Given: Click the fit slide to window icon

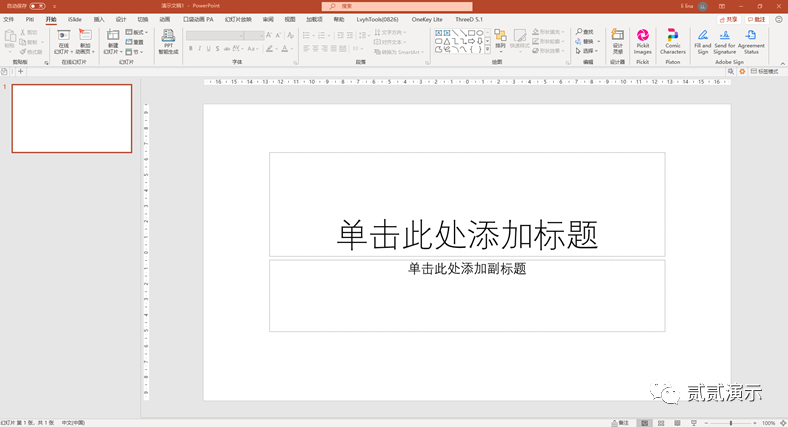Looking at the screenshot, I should coord(783,423).
